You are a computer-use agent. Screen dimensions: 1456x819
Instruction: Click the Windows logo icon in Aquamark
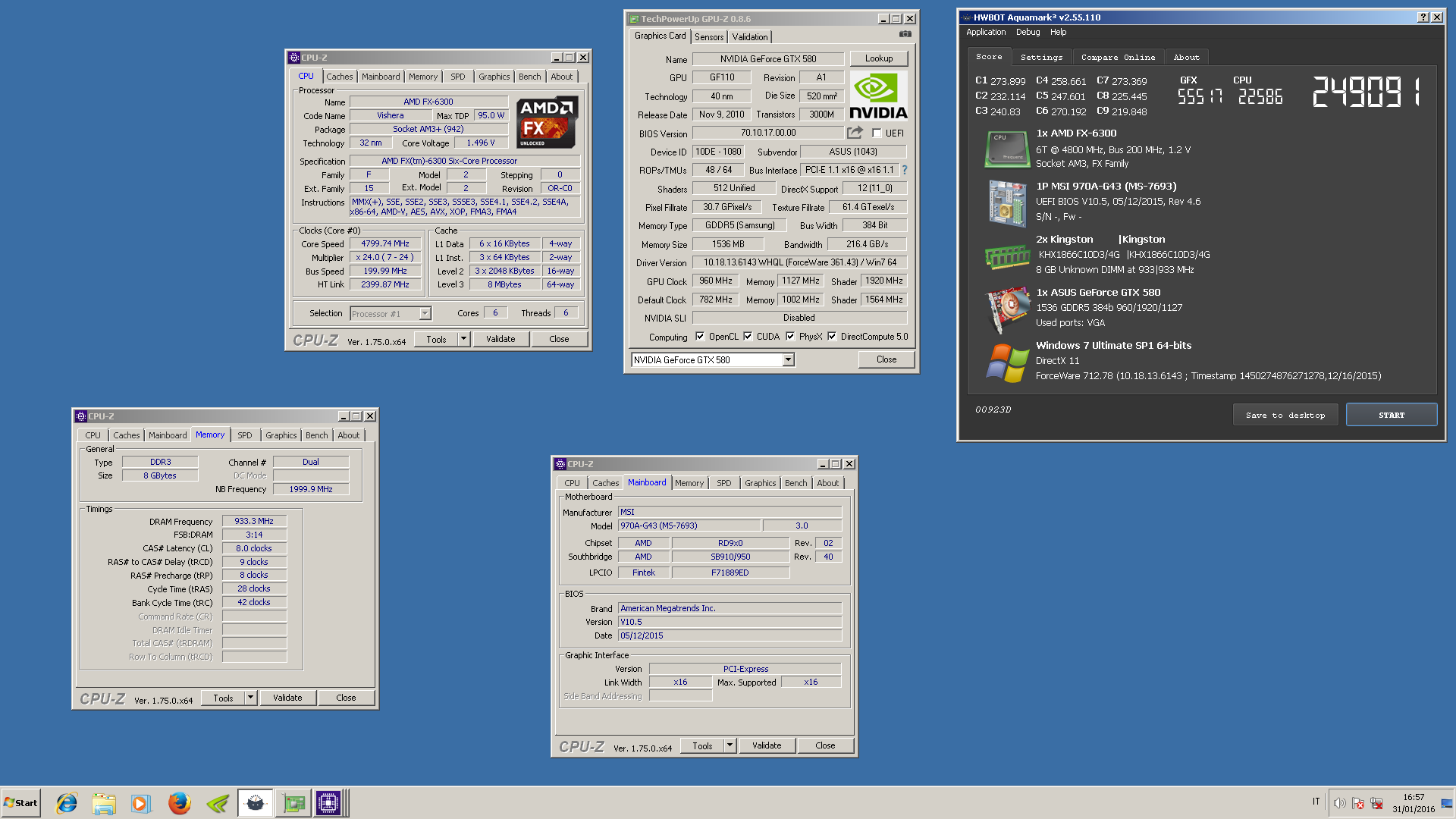coord(1007,362)
